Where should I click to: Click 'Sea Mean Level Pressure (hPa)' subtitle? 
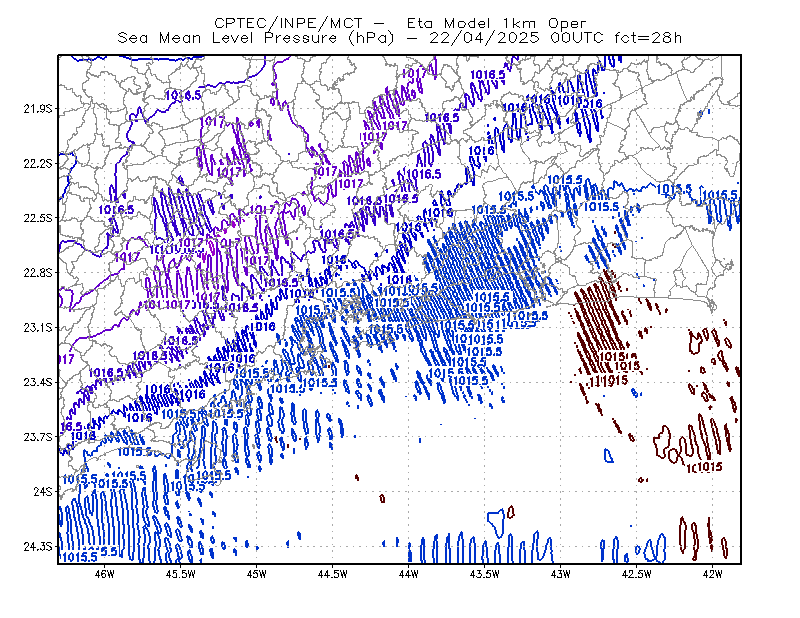click(x=256, y=38)
